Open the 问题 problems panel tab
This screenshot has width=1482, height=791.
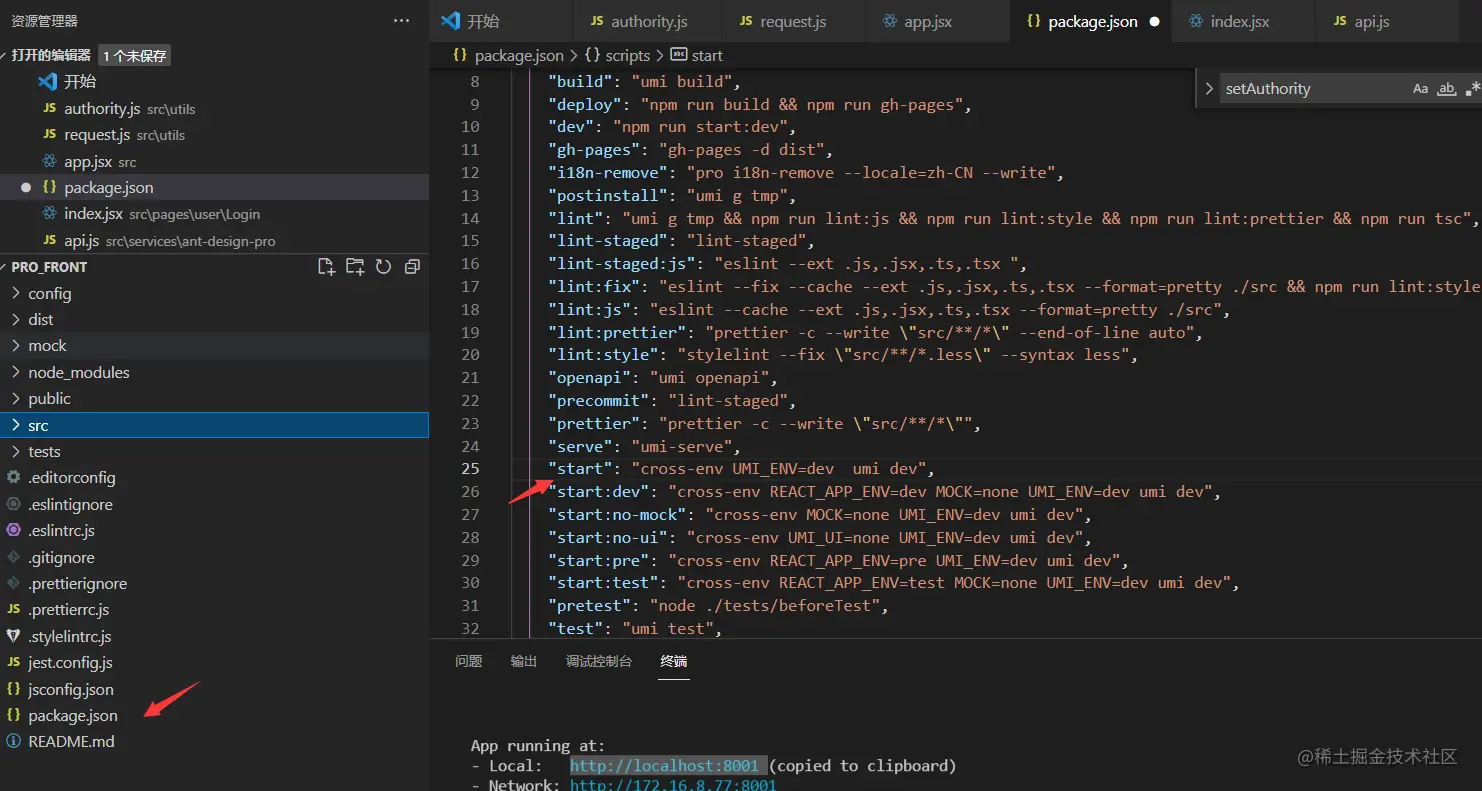468,661
